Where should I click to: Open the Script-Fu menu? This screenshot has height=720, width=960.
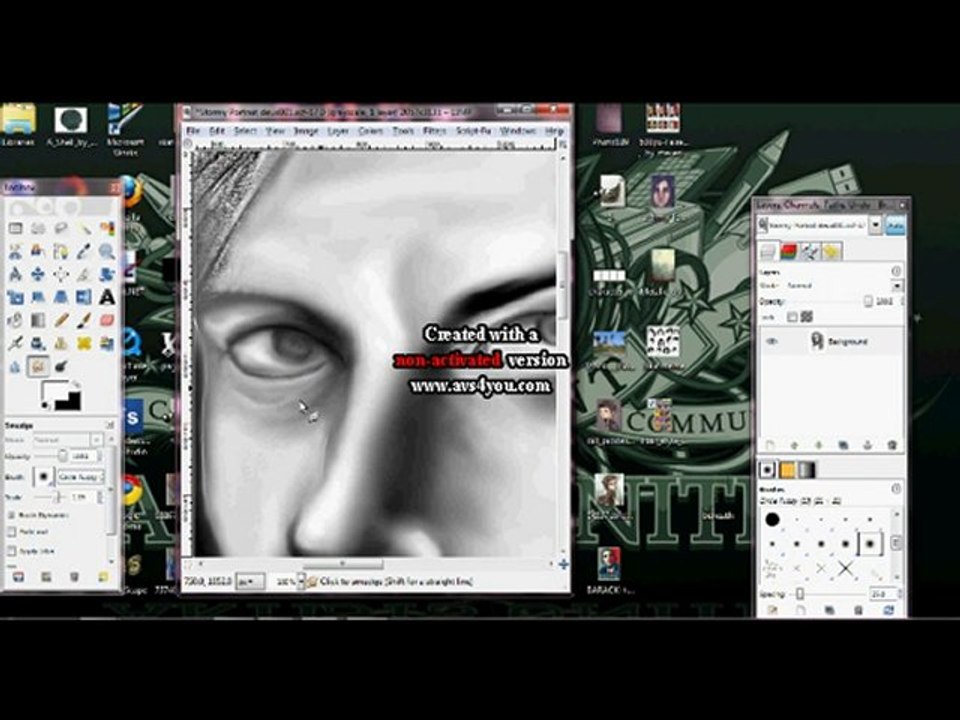tap(473, 131)
